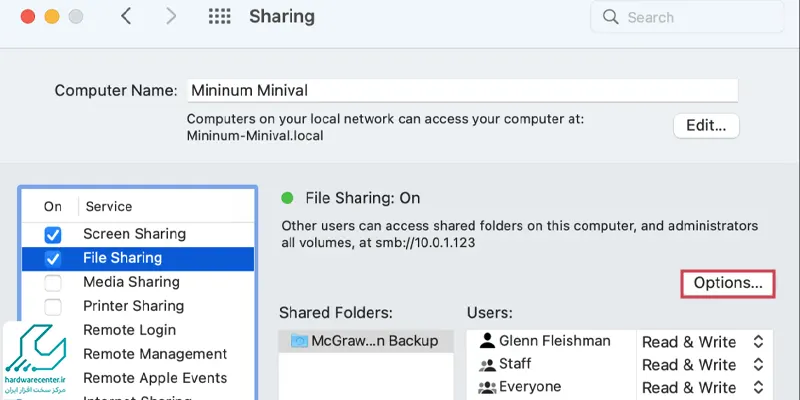This screenshot has width=800, height=400.
Task: Go forward with the right chevron arrow
Action: pyautogui.click(x=171, y=16)
